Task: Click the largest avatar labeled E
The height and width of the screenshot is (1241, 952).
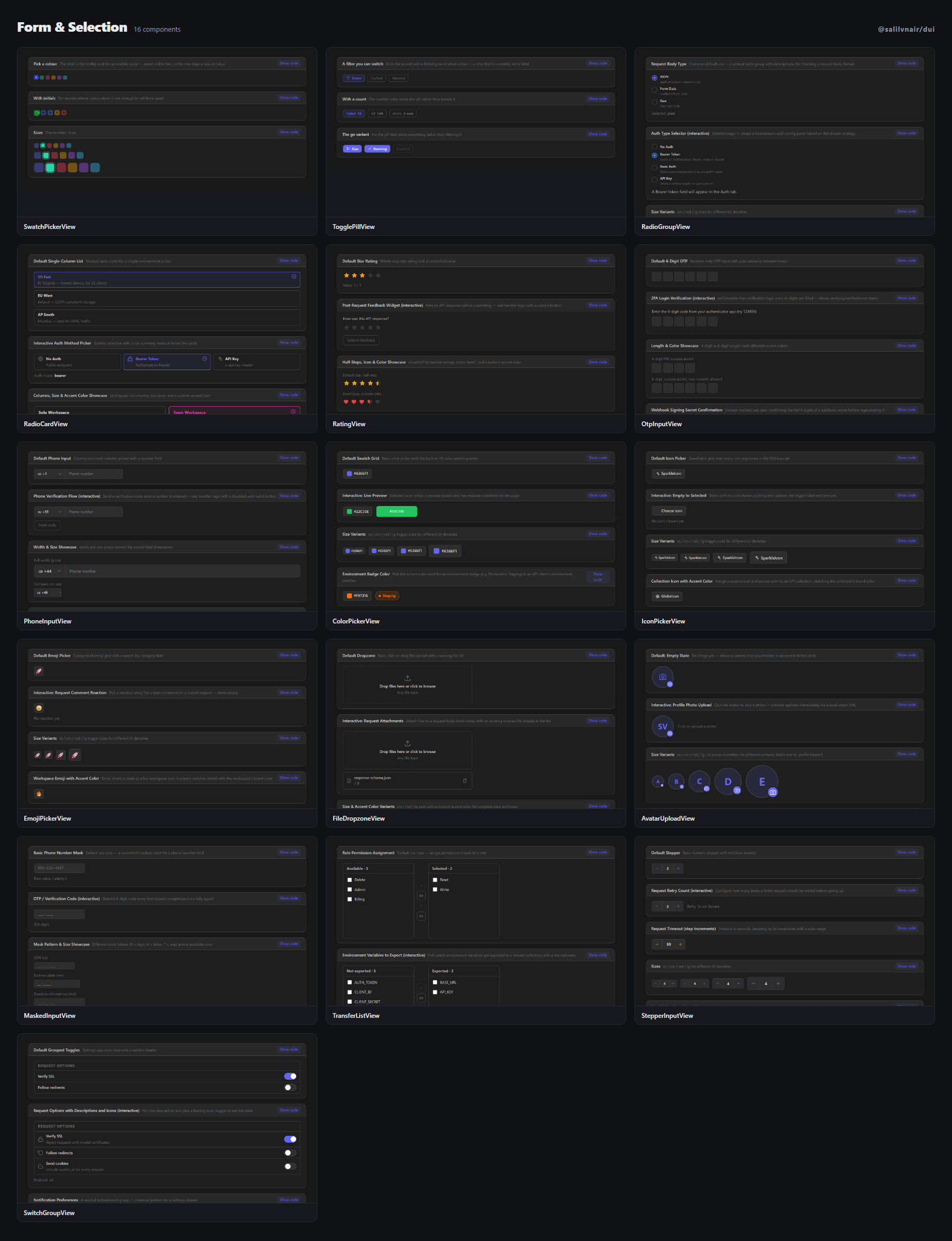Action: (x=762, y=782)
